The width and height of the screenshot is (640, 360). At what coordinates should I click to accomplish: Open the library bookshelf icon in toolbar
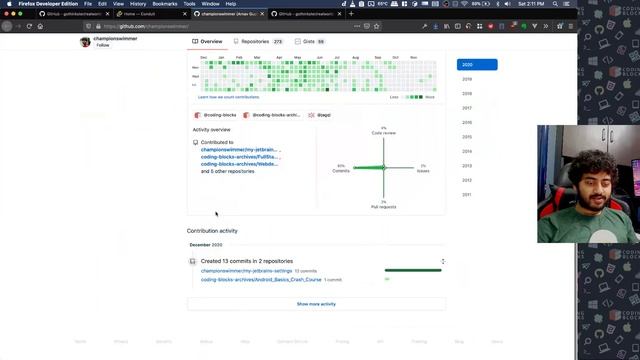[447, 26]
